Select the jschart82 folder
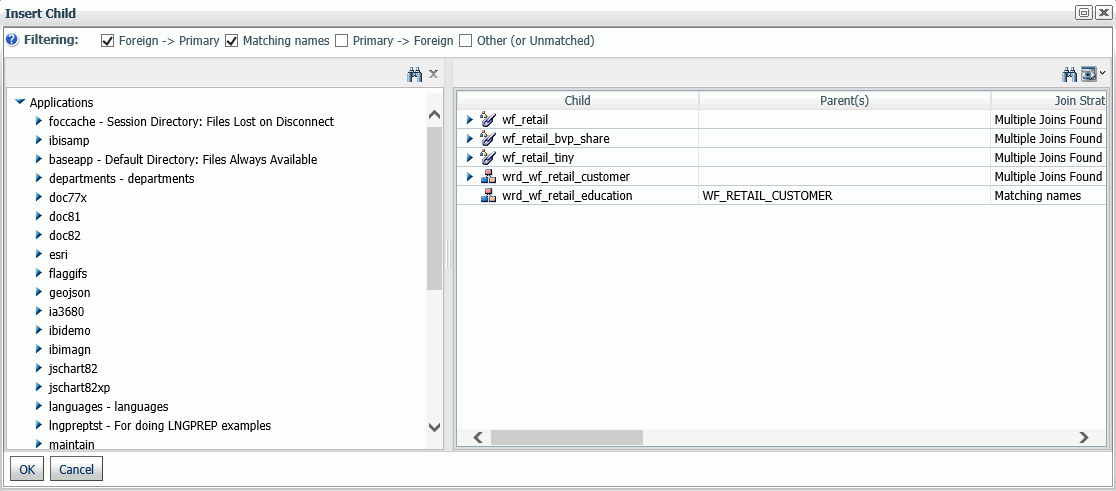1116x491 pixels. point(73,369)
